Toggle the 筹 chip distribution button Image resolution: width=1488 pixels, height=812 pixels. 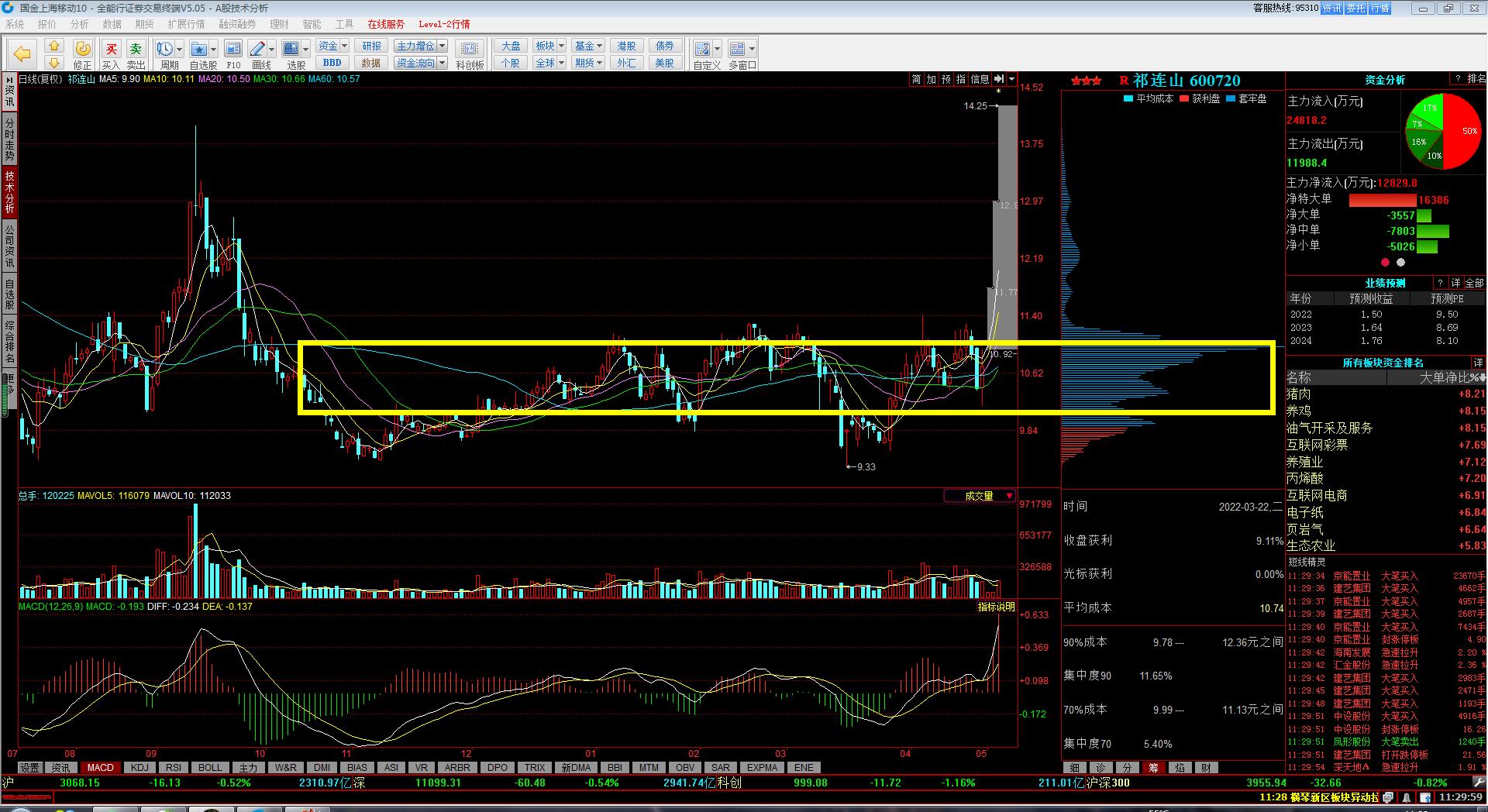1153,768
